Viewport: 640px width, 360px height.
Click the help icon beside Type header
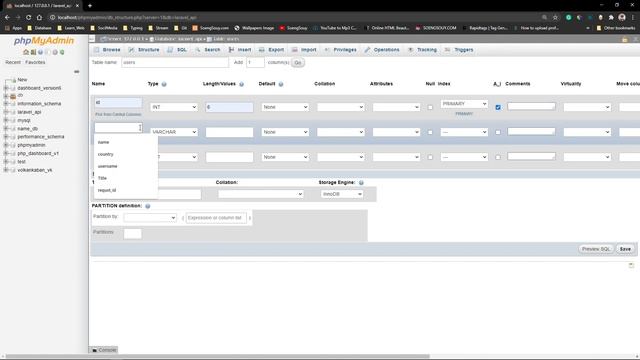coord(164,84)
